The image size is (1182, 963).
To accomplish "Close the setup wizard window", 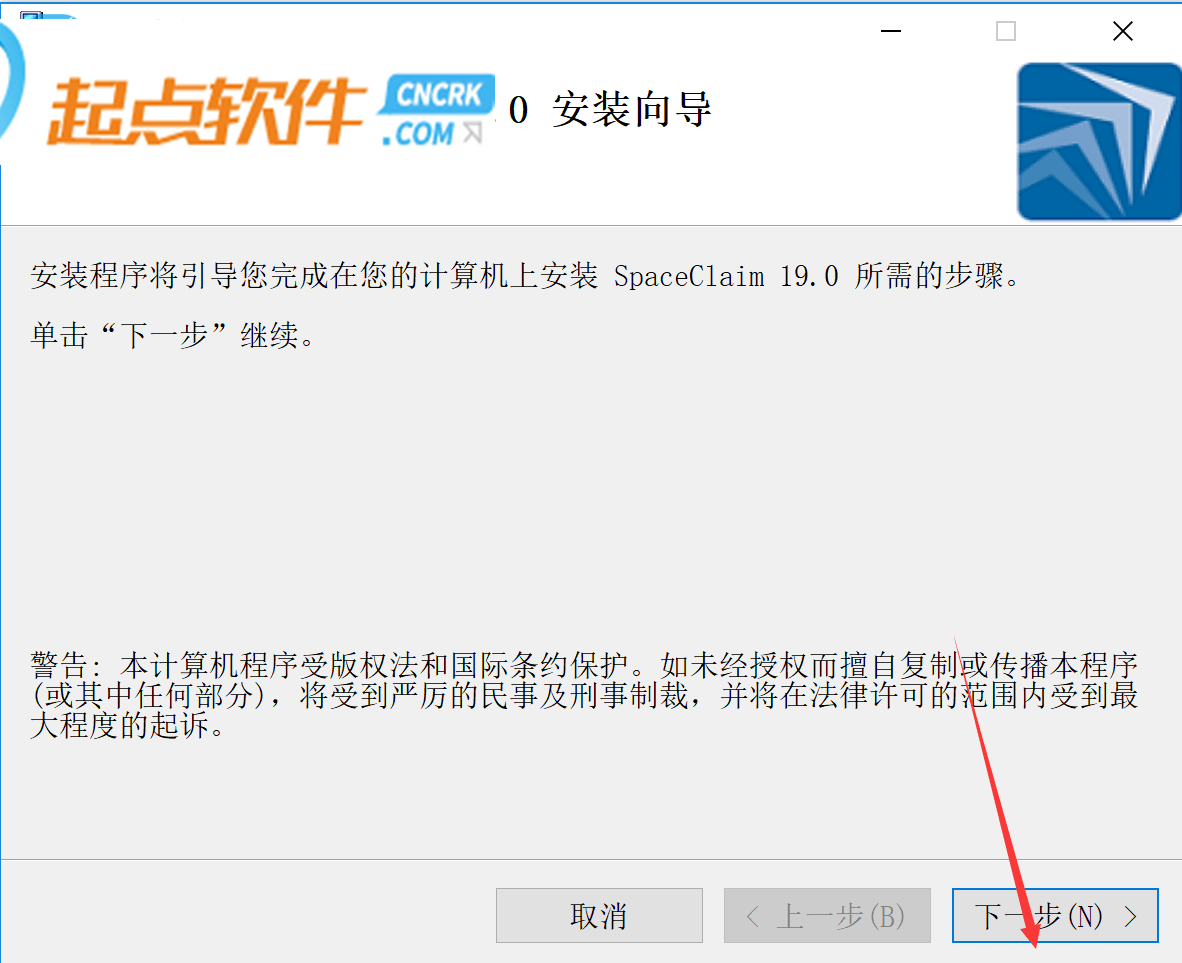I will pyautogui.click(x=1123, y=31).
